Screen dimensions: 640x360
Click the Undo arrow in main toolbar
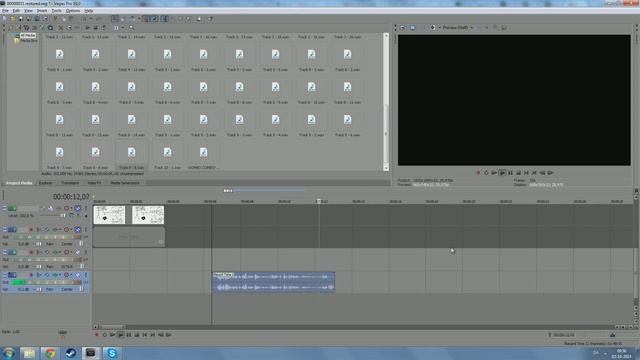pyautogui.click(x=84, y=19)
